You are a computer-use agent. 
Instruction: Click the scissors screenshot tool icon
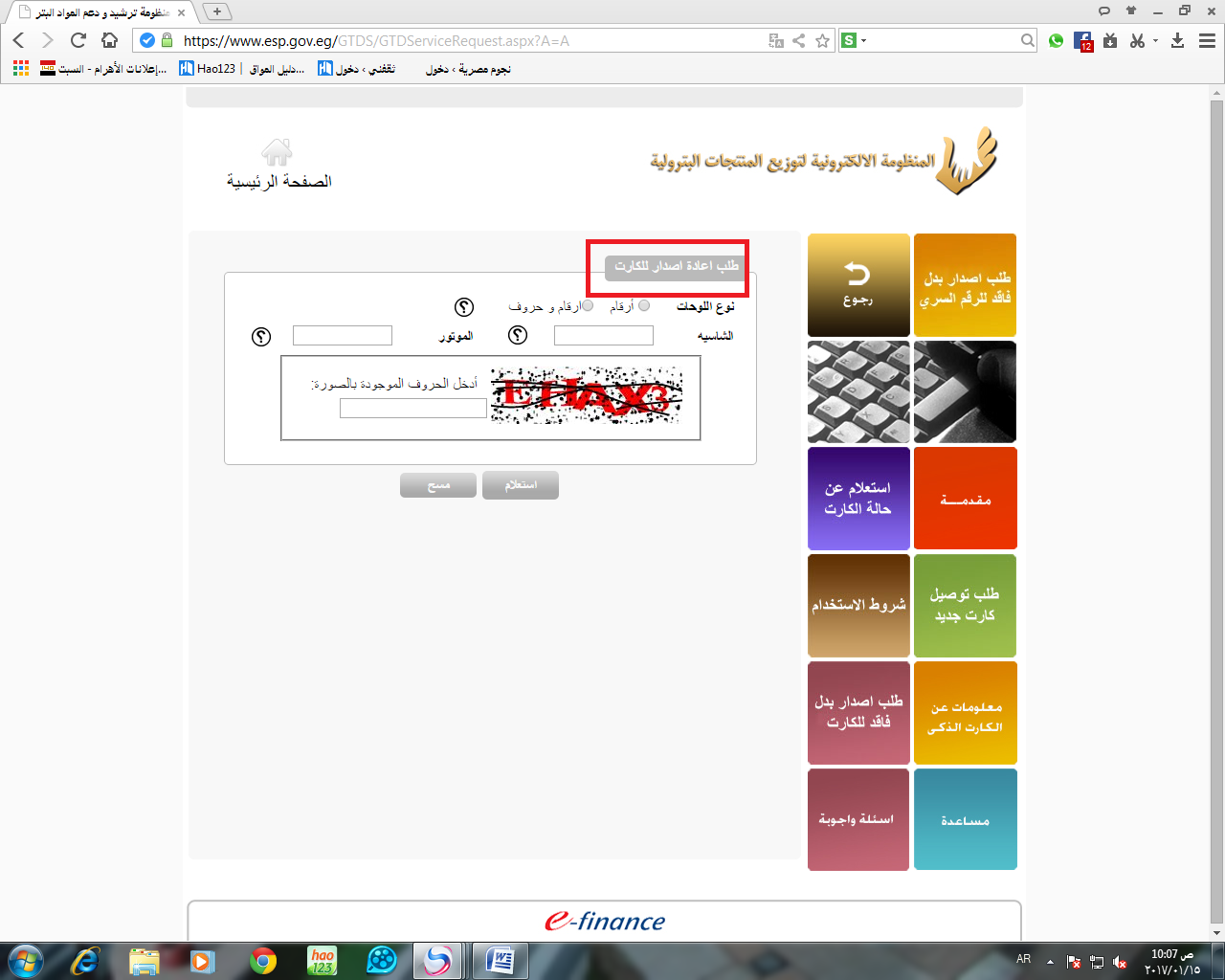1137,40
